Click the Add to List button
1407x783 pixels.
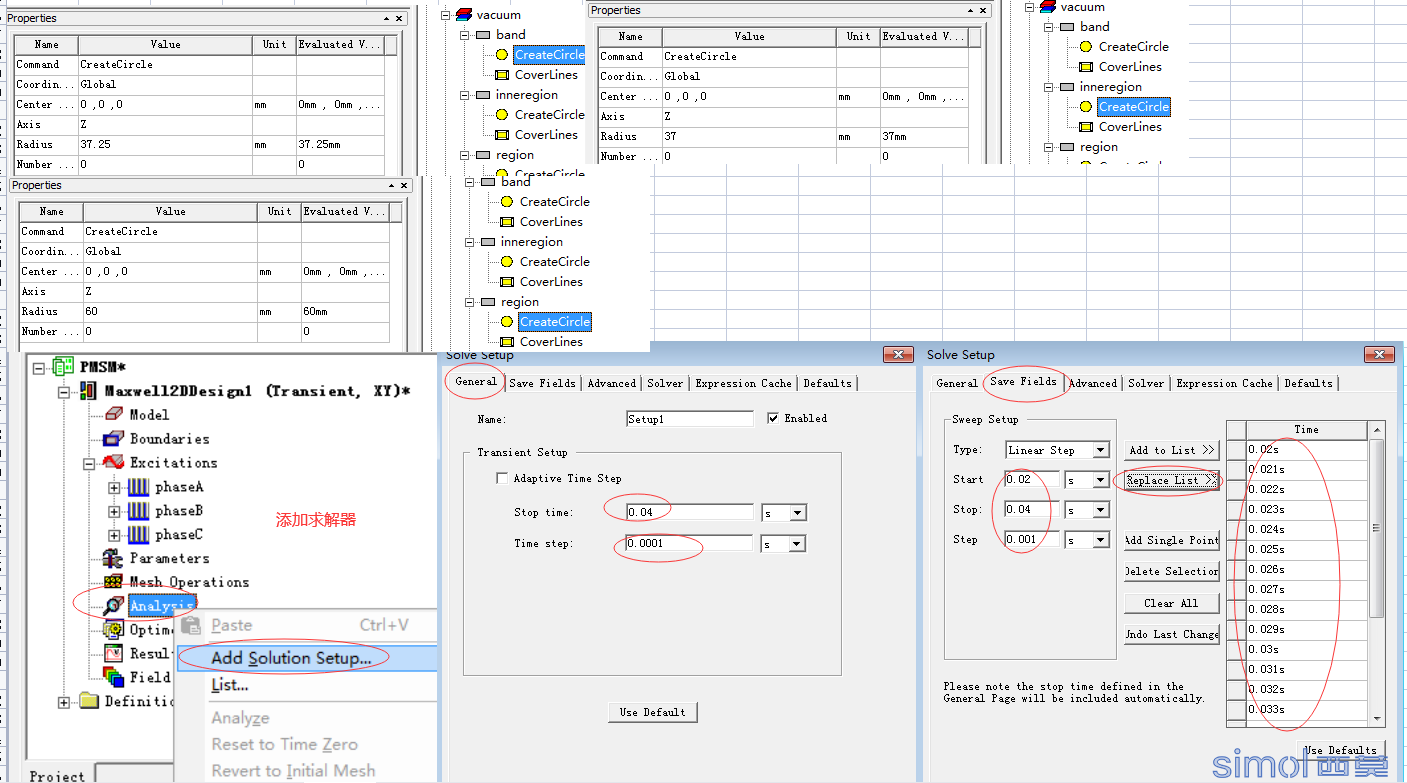pos(1171,450)
